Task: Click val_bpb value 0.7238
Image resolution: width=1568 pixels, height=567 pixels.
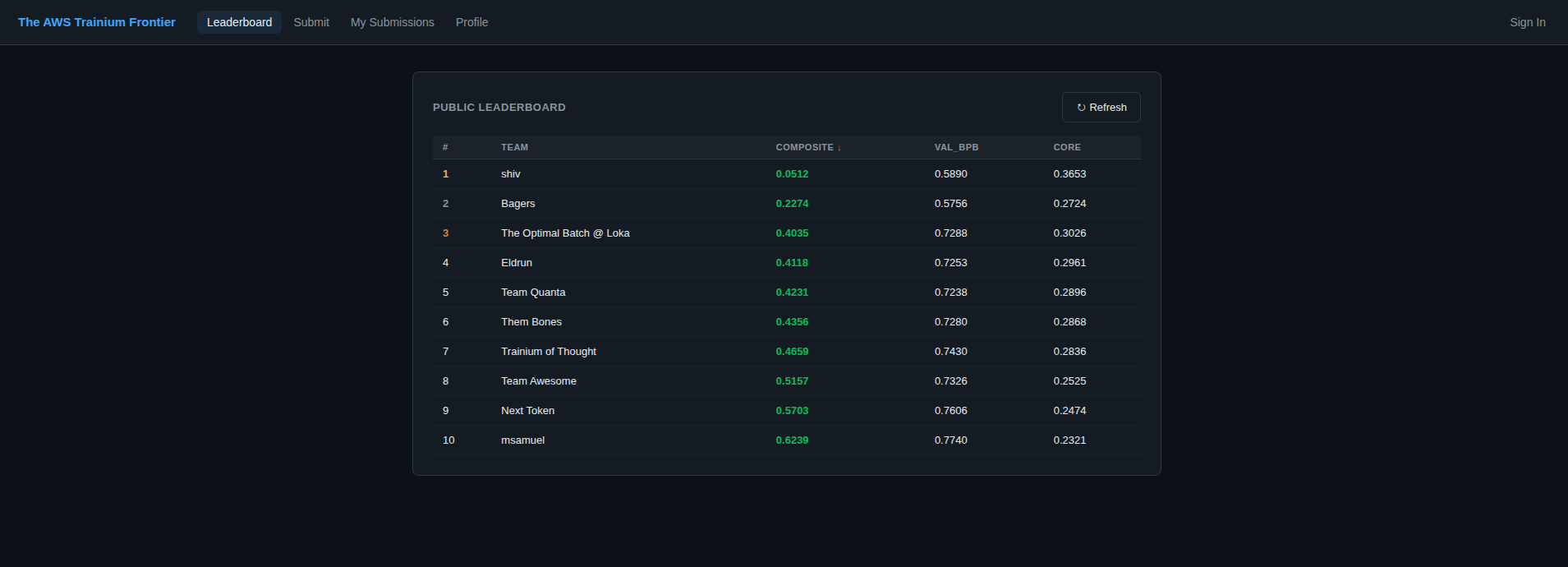Action: pos(951,293)
